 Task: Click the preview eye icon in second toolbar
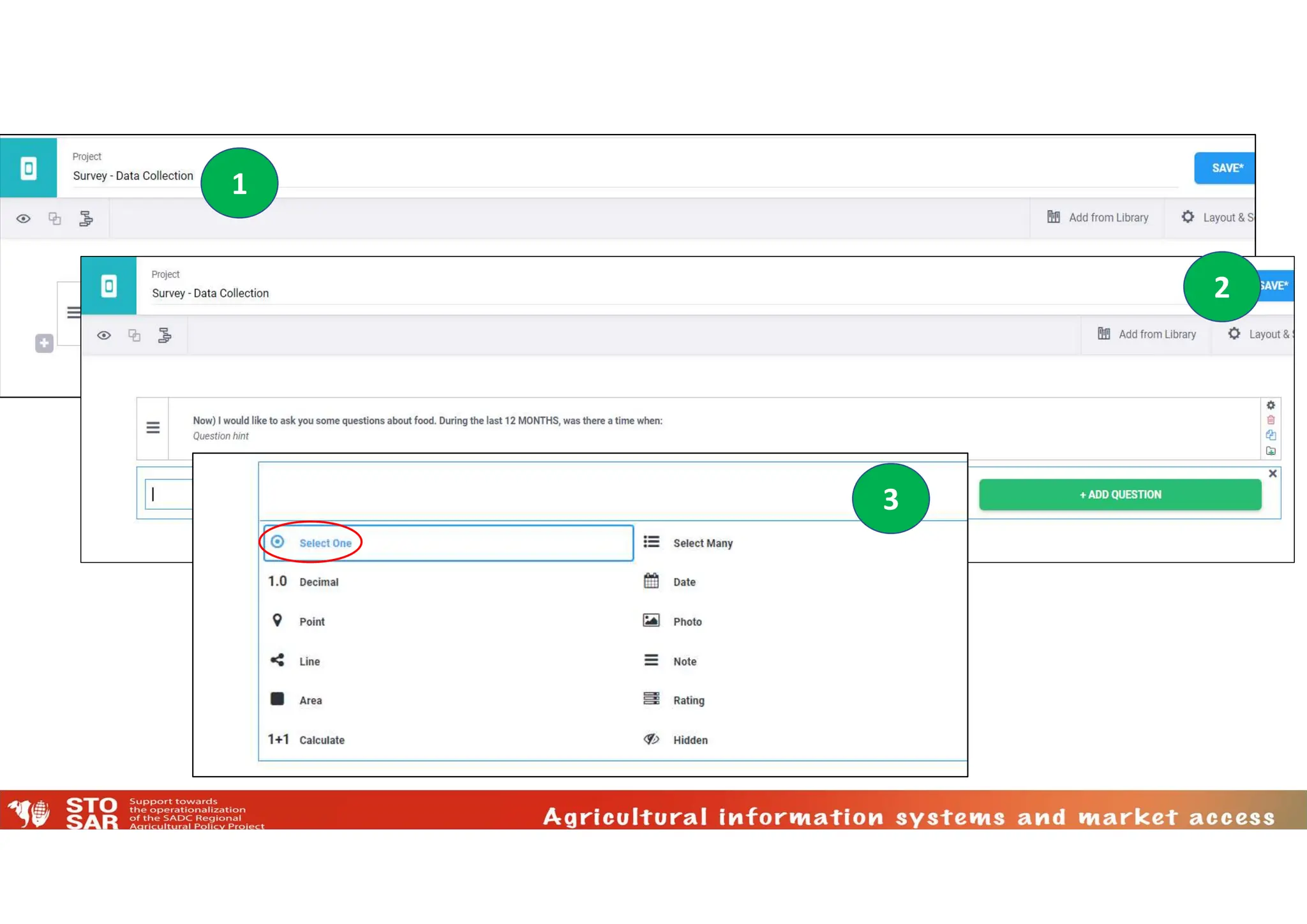pos(104,336)
